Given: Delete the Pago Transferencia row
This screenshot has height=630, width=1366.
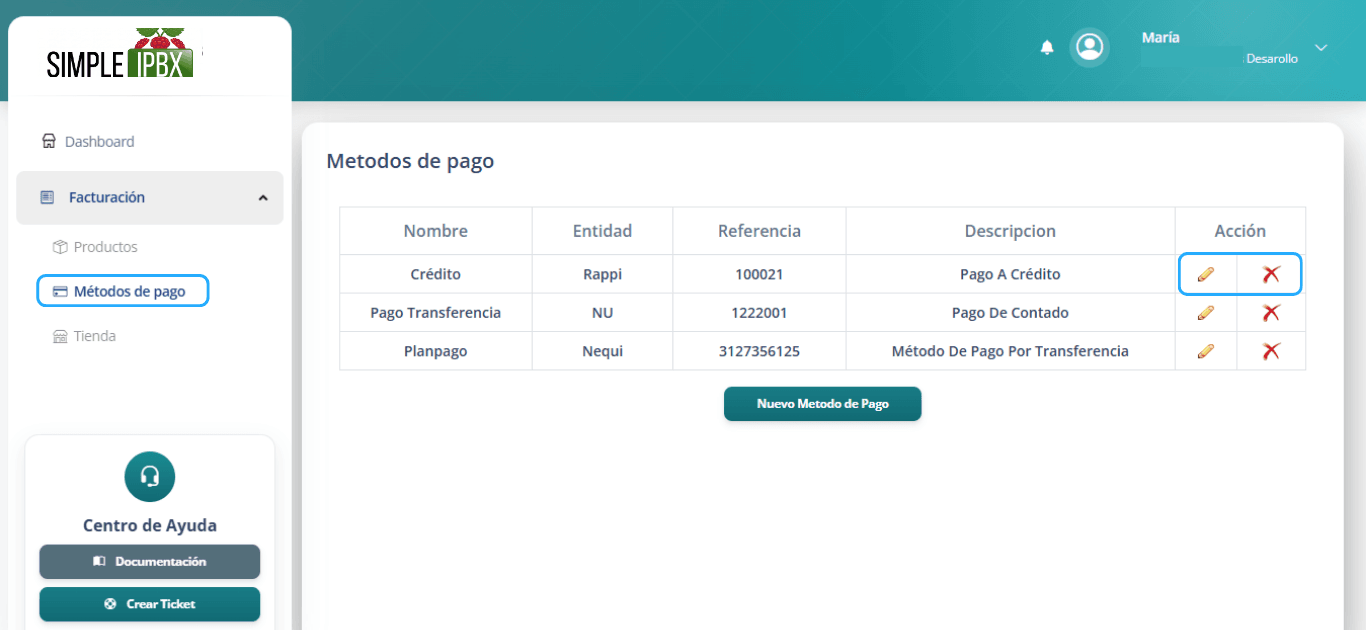Looking at the screenshot, I should coord(1271,313).
